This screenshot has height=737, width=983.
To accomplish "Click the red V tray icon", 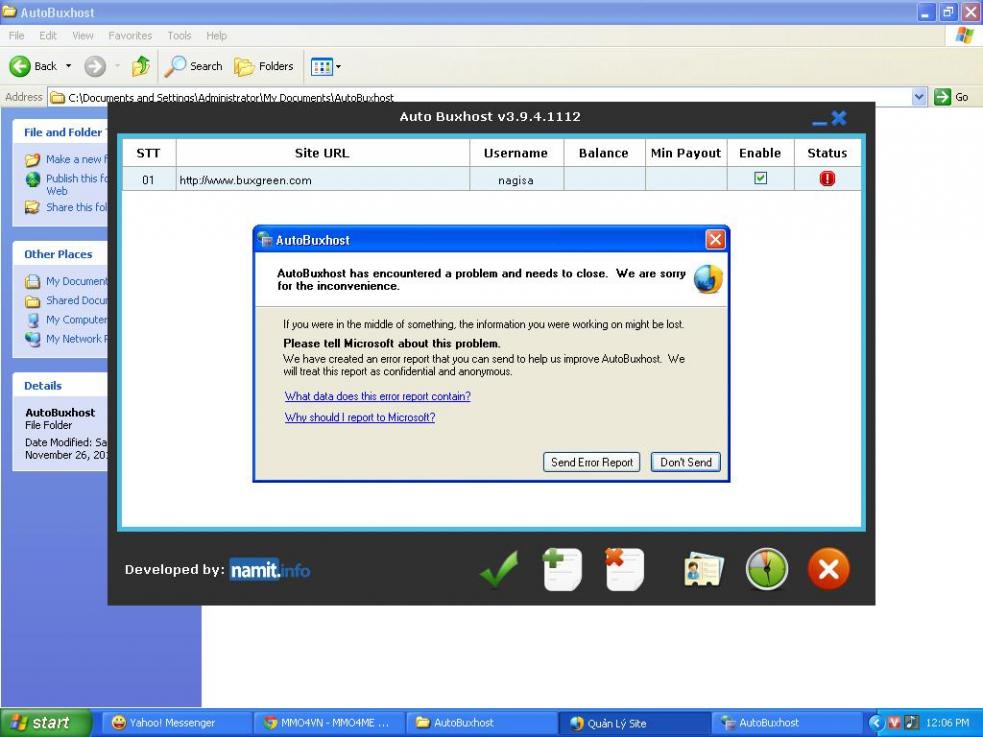I will 895,723.
